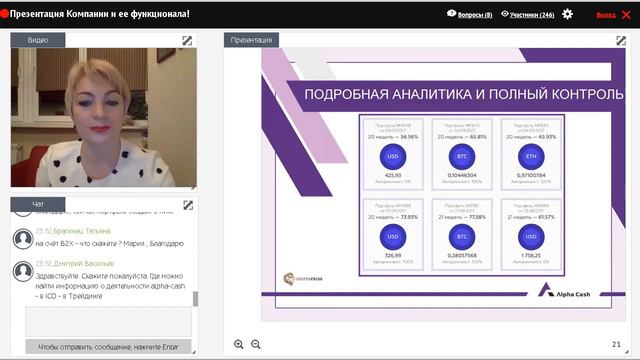Expand the Чат panel to fullscreen

(x=188, y=205)
